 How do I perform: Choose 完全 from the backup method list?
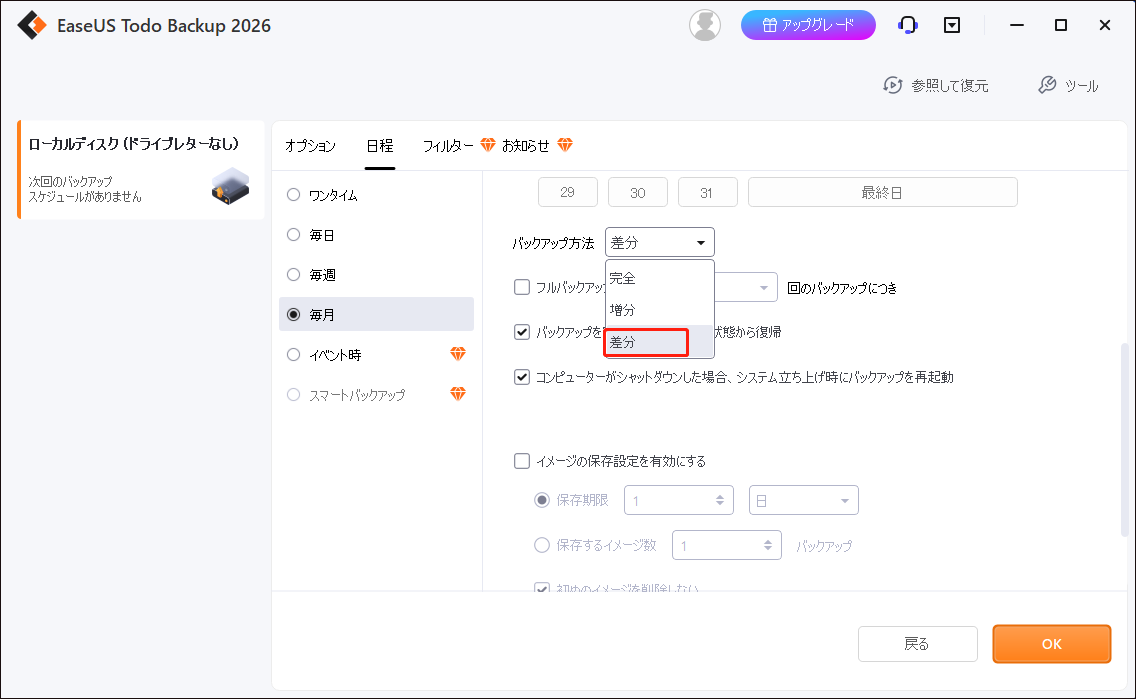tap(659, 277)
